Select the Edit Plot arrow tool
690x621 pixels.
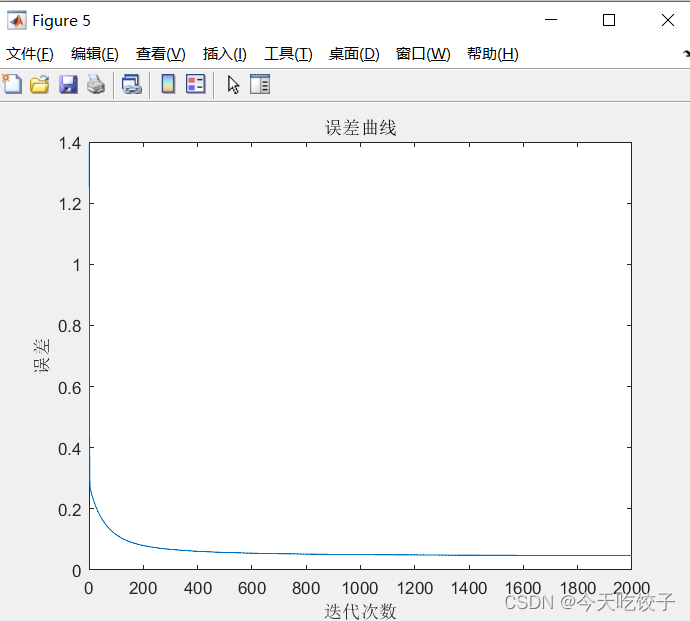(233, 85)
